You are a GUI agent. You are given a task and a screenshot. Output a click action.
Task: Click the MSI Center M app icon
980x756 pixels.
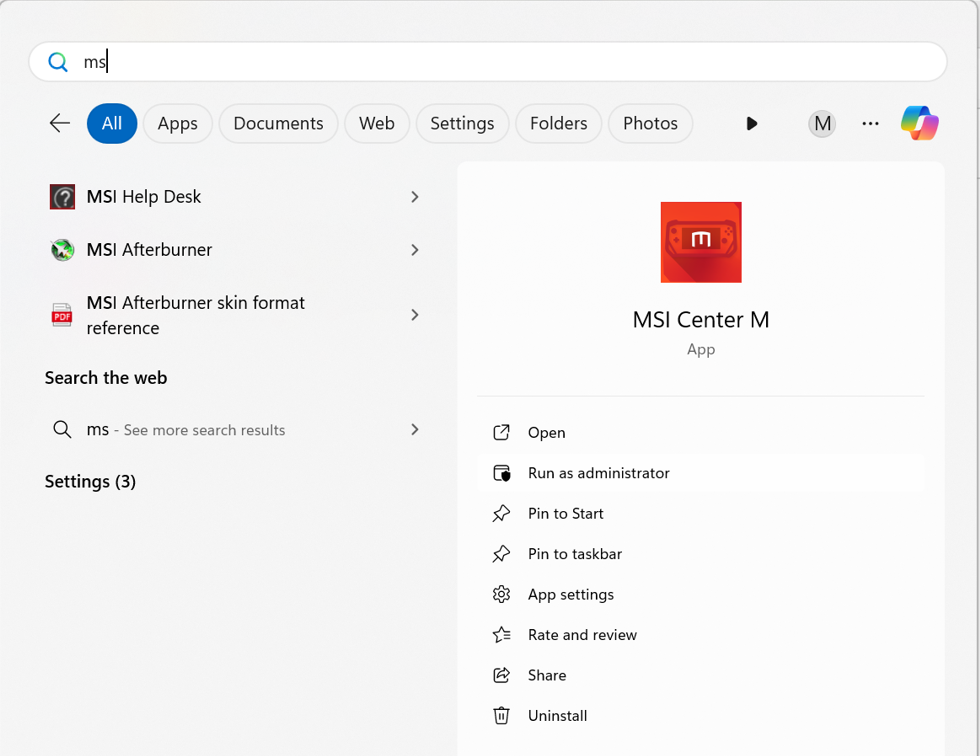click(700, 242)
